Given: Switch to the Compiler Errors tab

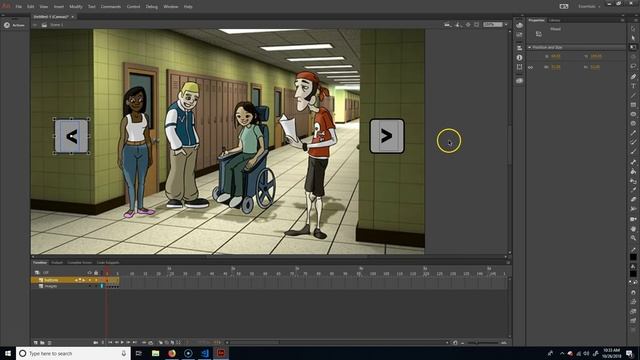Looking at the screenshot, I should pyautogui.click(x=80, y=262).
